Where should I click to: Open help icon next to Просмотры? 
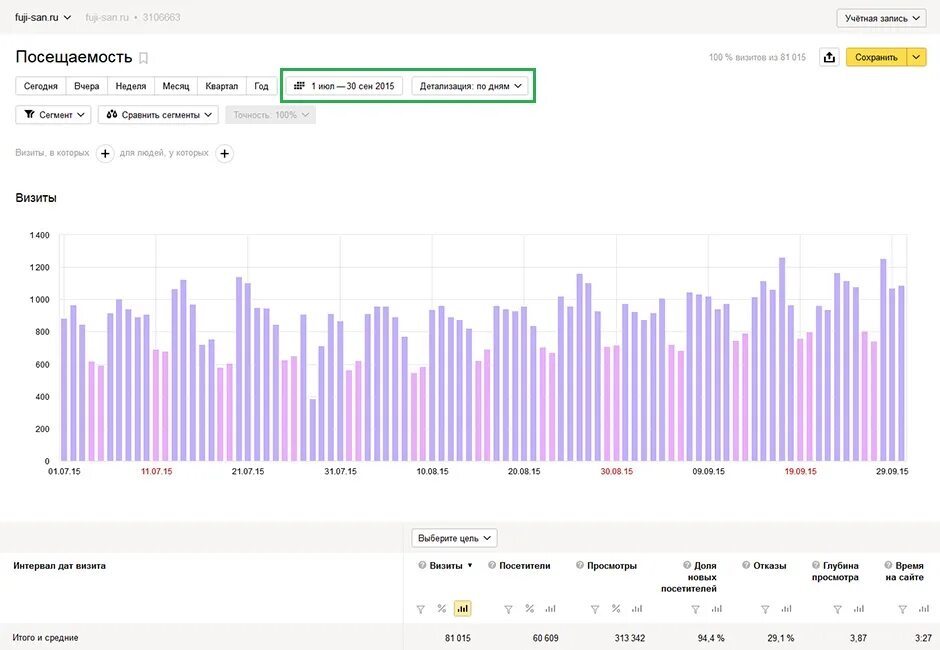tap(580, 565)
